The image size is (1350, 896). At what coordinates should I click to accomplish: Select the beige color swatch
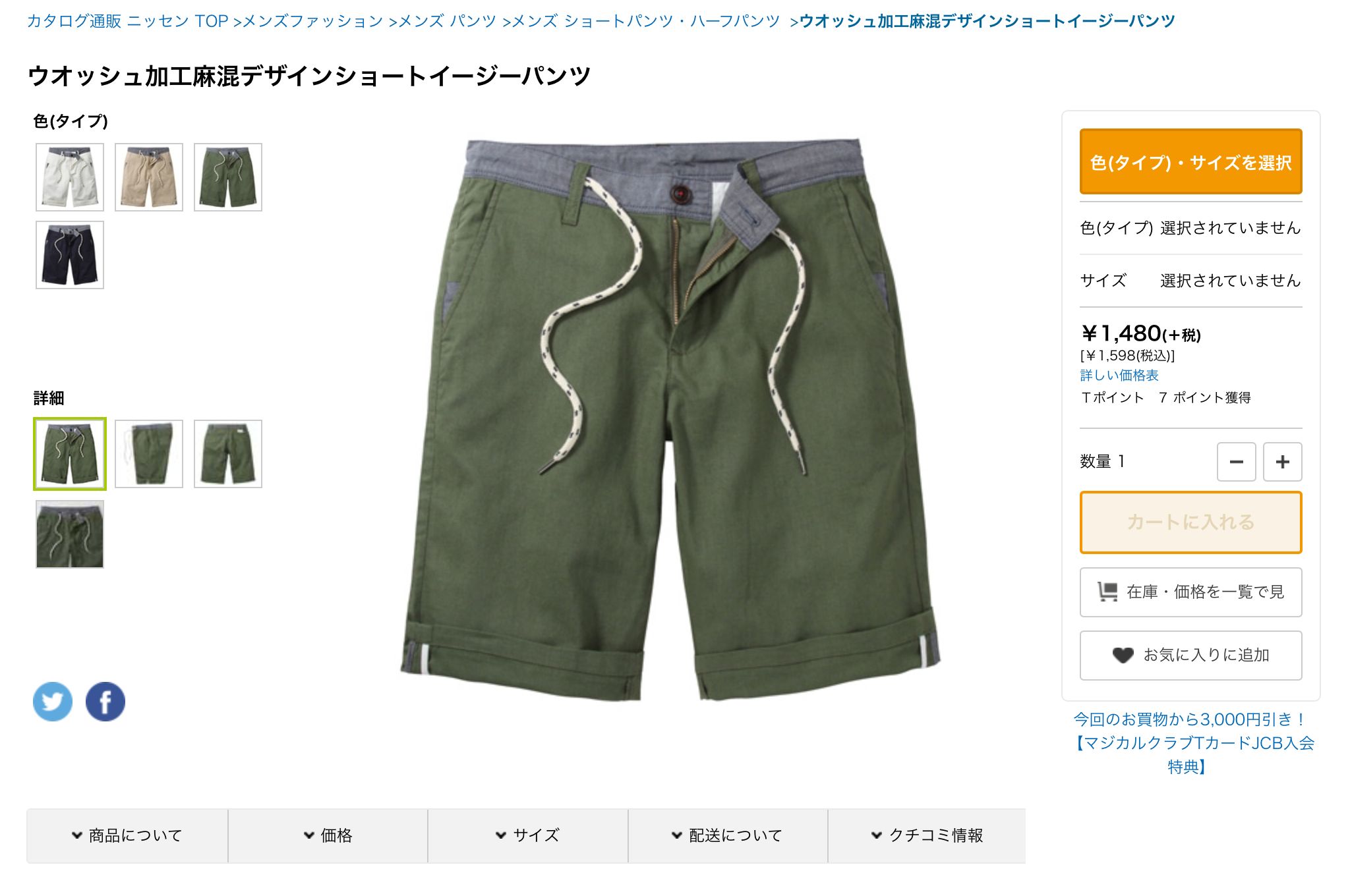(149, 177)
